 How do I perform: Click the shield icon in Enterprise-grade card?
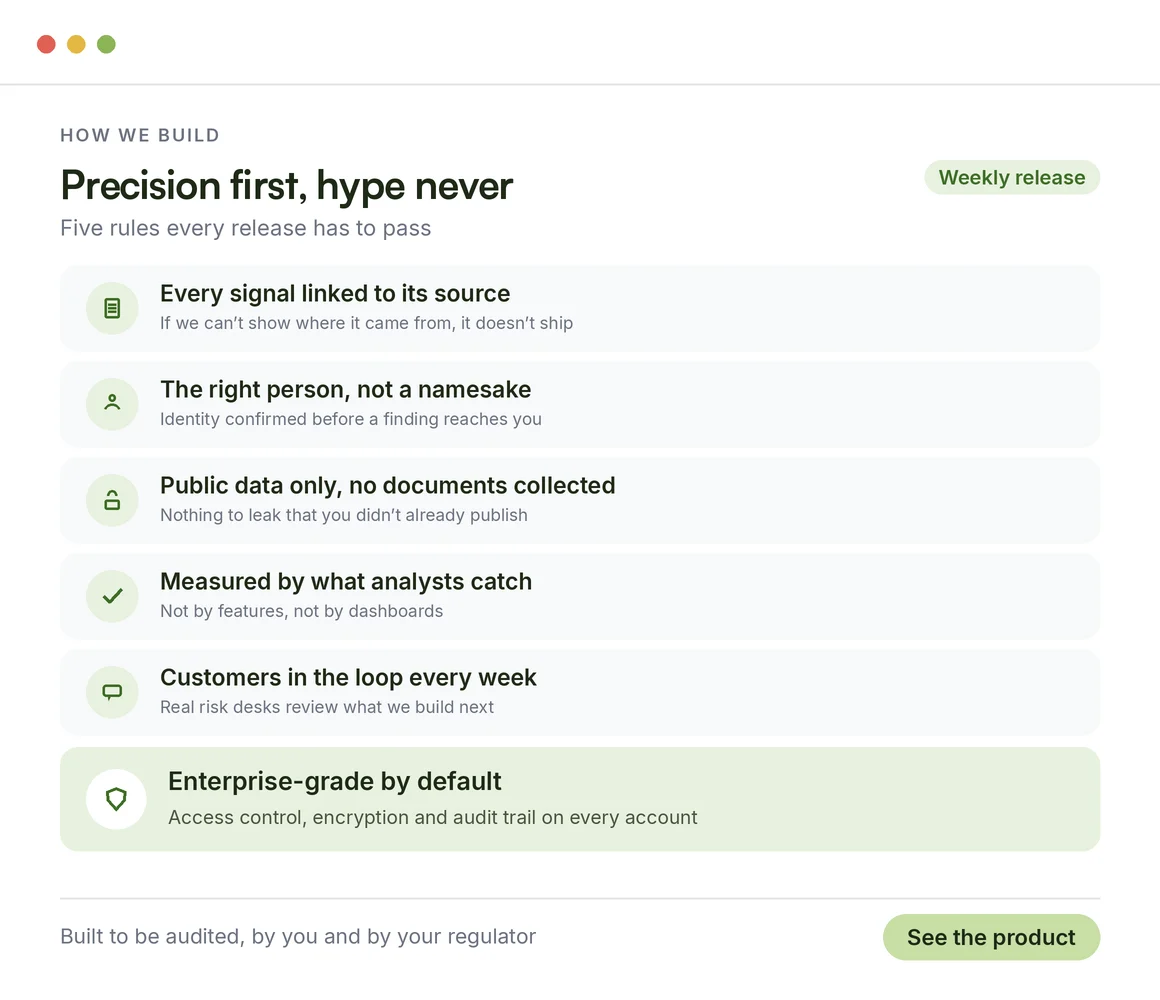(116, 799)
